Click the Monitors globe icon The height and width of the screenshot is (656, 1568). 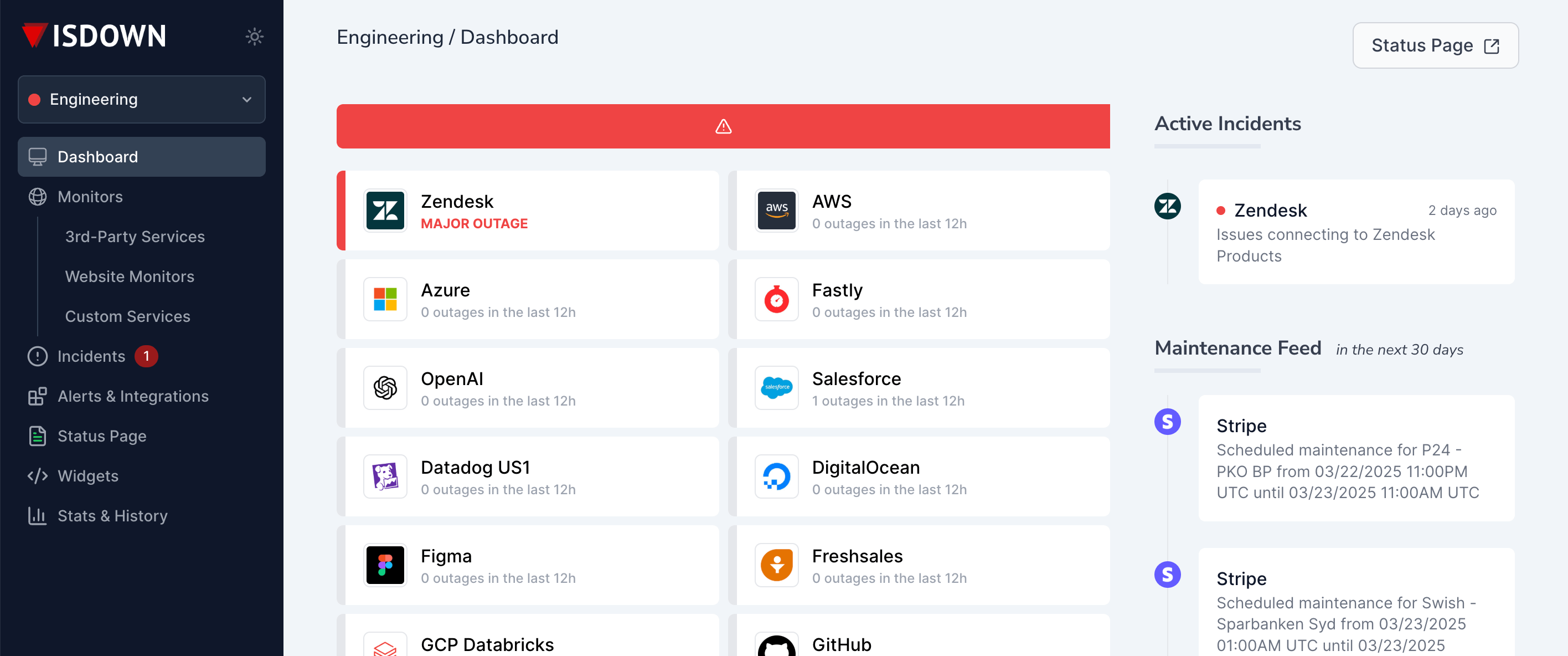click(x=37, y=197)
